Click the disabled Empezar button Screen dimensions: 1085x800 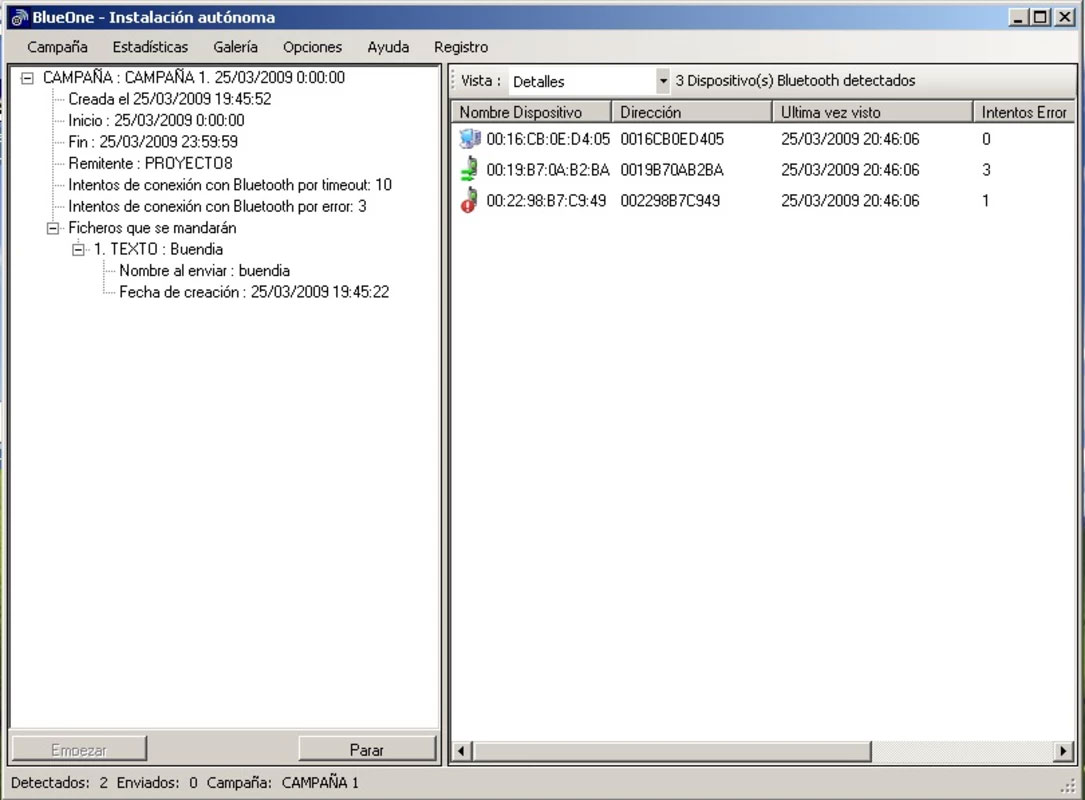click(x=79, y=749)
